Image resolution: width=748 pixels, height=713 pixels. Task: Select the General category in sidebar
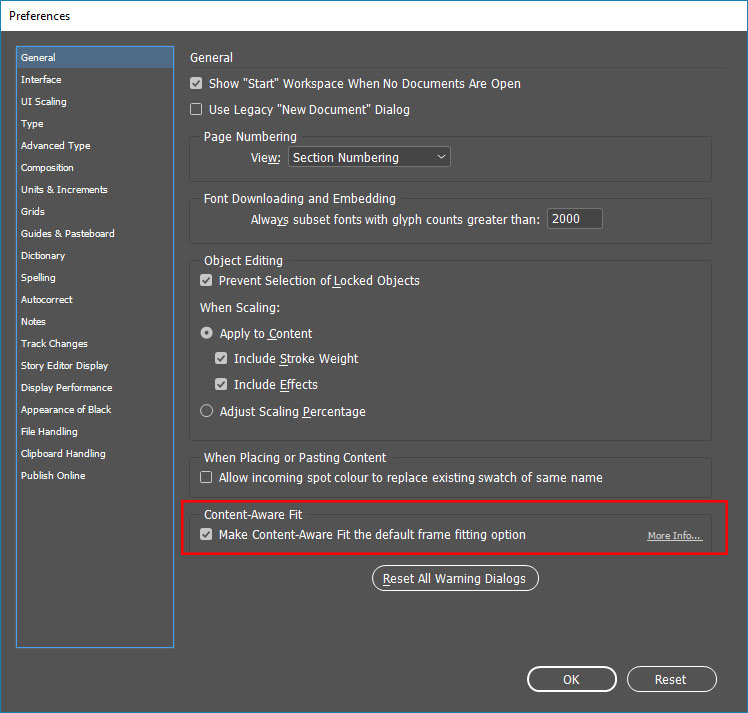coord(95,58)
